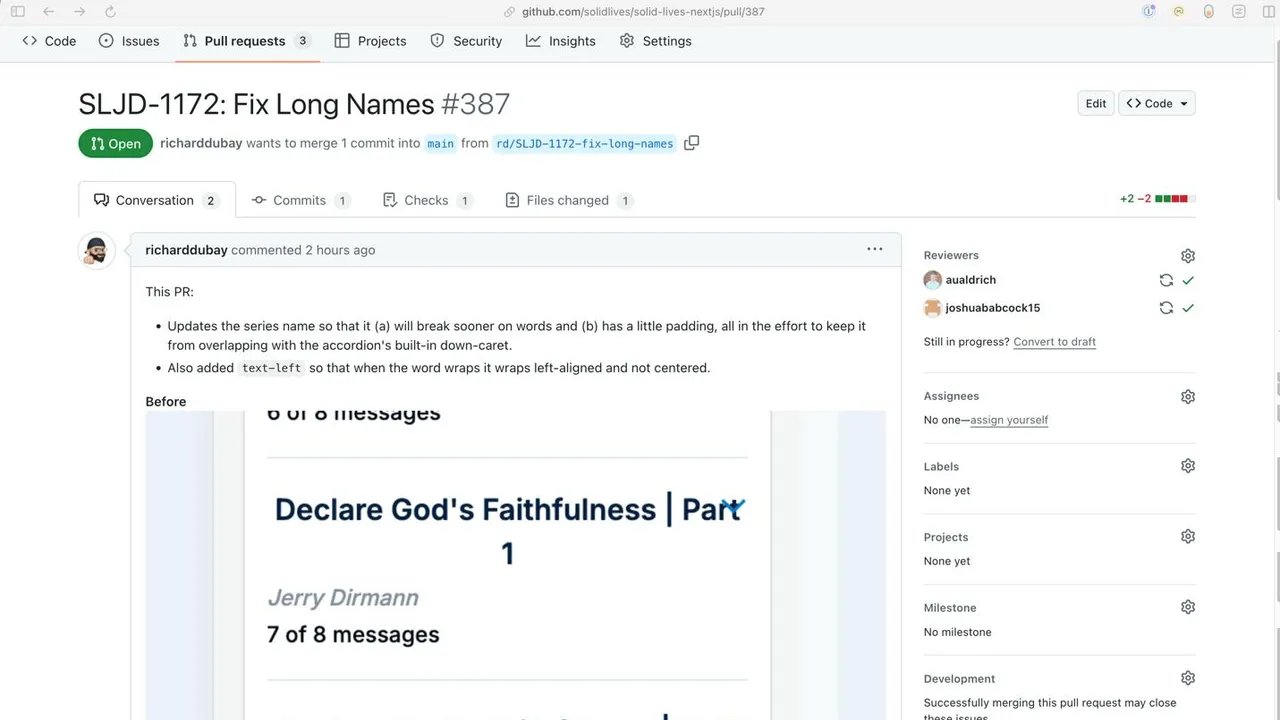The image size is (1280, 720).
Task: Open the browser controls sliders icon
Action: [1239, 12]
